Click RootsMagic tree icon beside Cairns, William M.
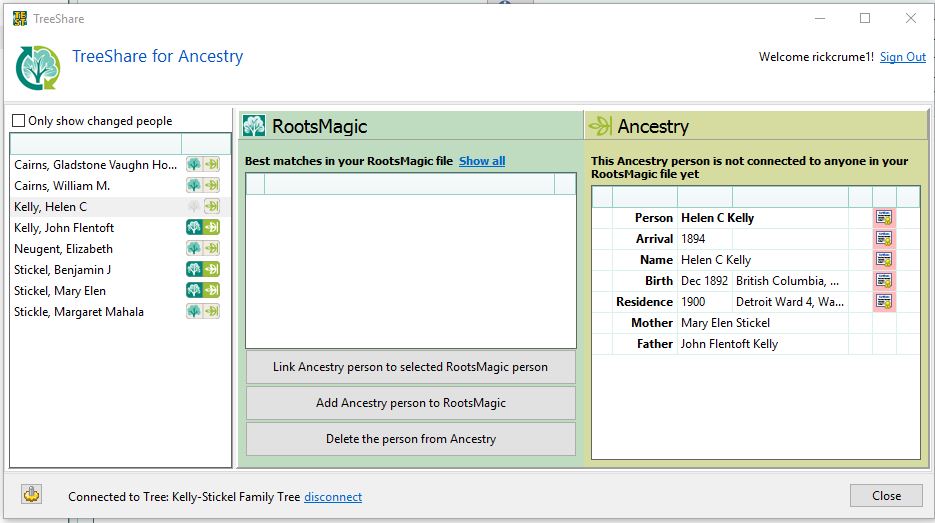Viewport: 935px width, 523px height. [x=194, y=185]
